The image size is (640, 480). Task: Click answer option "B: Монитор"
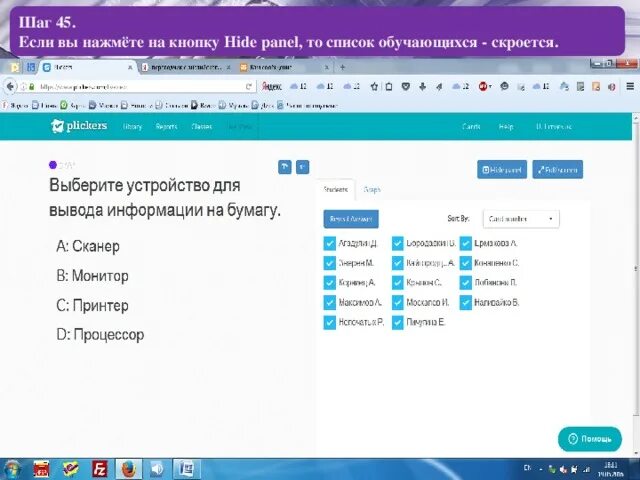click(92, 276)
